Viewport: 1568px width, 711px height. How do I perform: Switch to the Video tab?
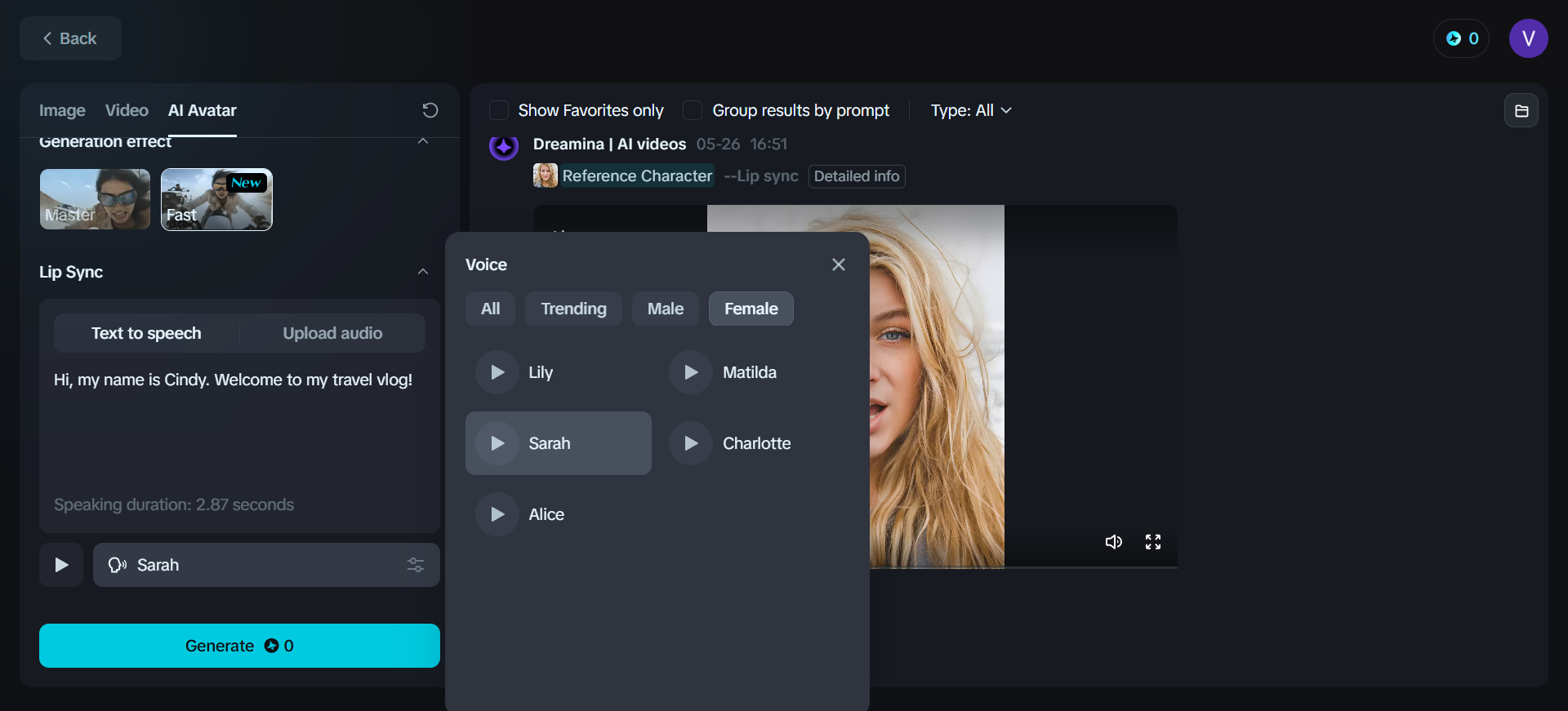(x=127, y=110)
